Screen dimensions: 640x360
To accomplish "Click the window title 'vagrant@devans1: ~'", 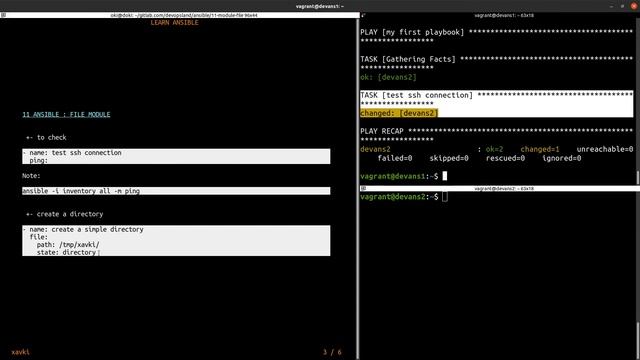I will point(320,6).
